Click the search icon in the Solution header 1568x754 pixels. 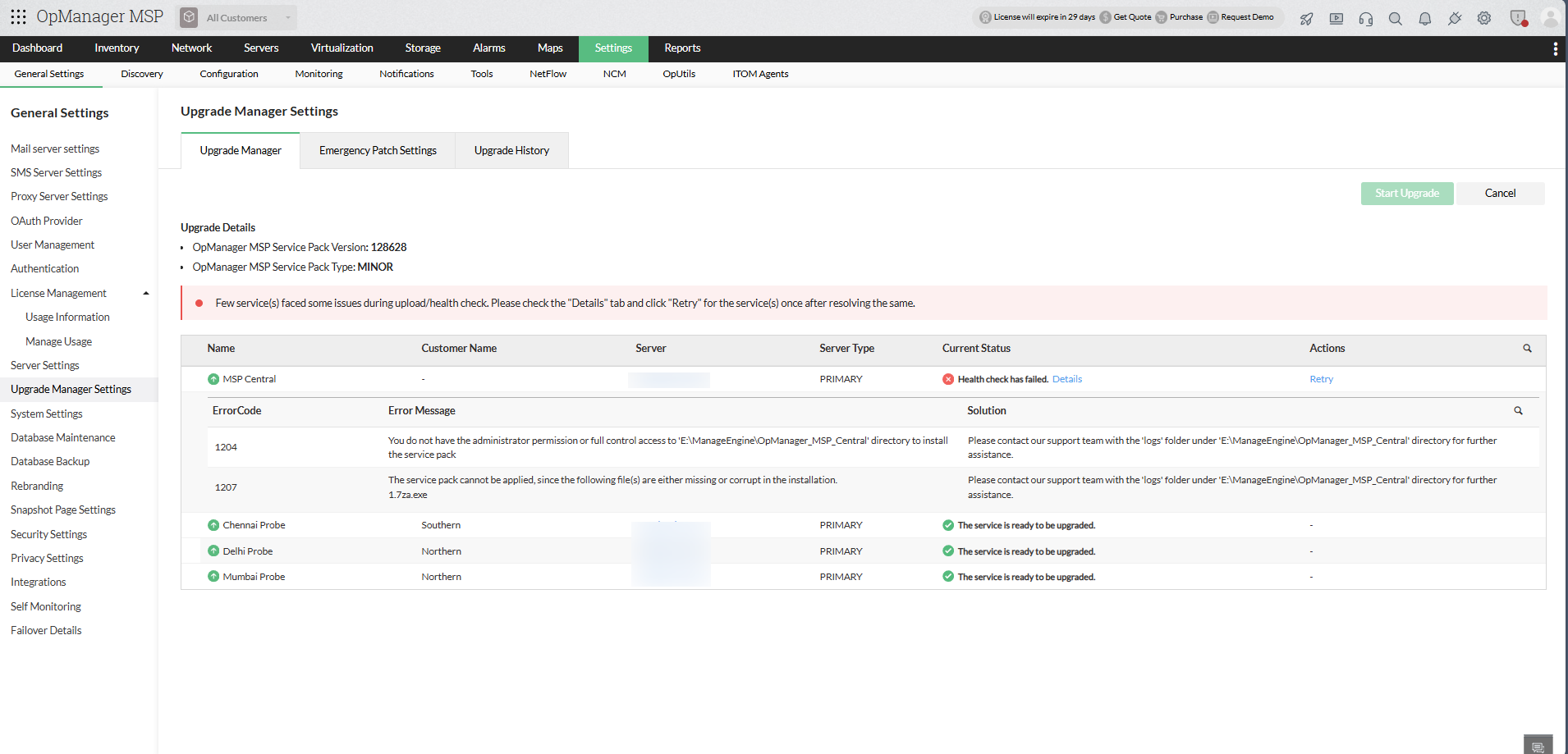[x=1519, y=410]
